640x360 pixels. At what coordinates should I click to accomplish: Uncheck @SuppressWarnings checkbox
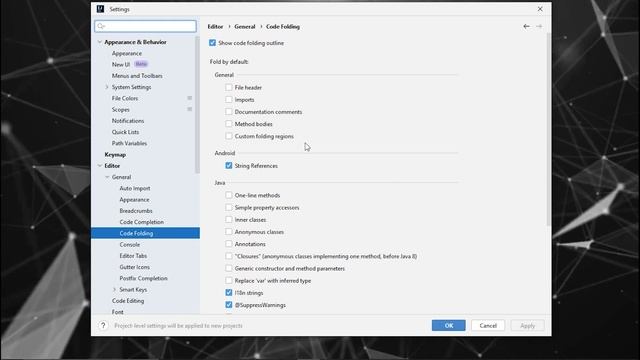point(229,305)
